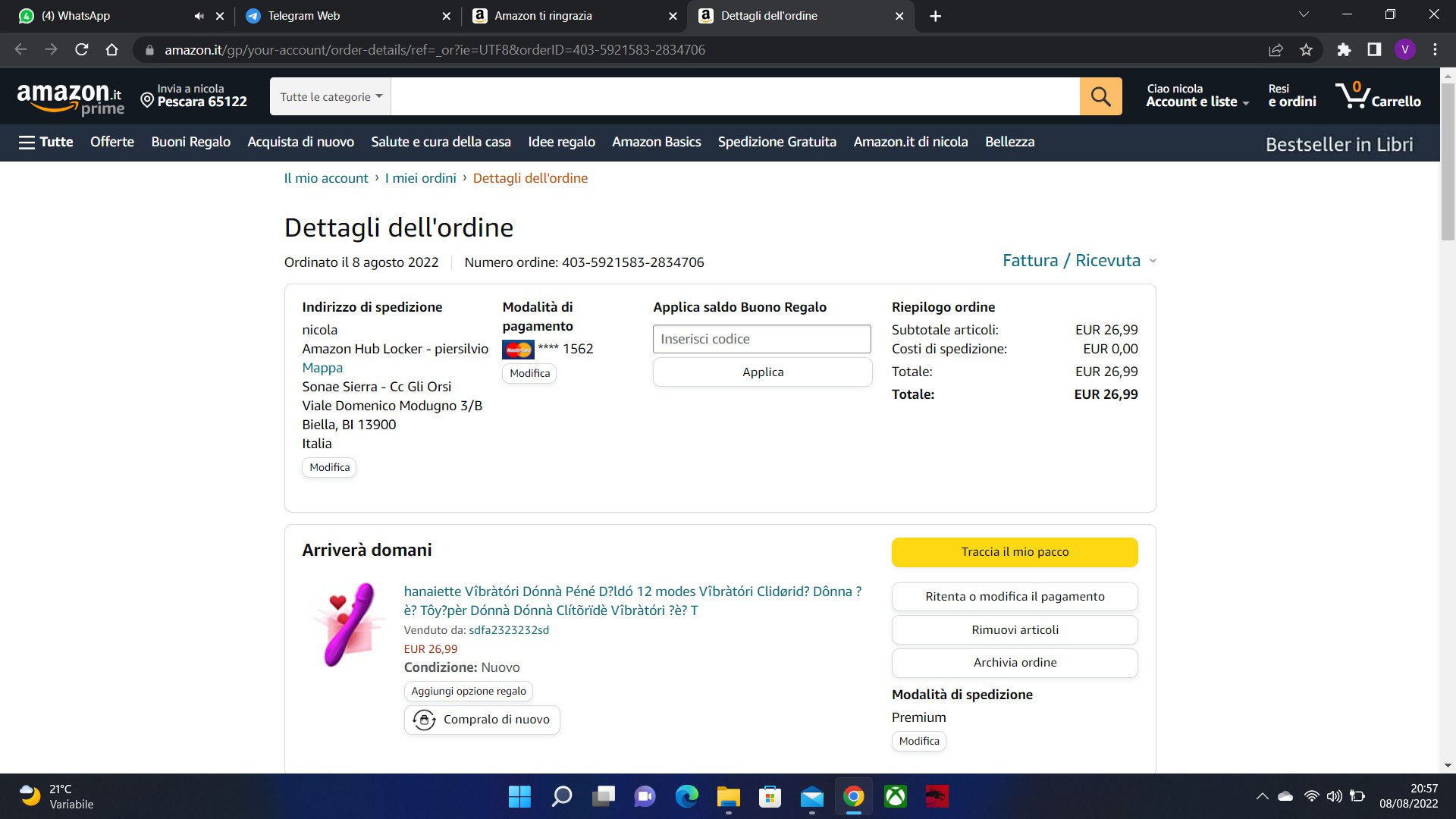Reload the page via refresh icon
Viewport: 1456px width, 819px height.
coord(82,50)
